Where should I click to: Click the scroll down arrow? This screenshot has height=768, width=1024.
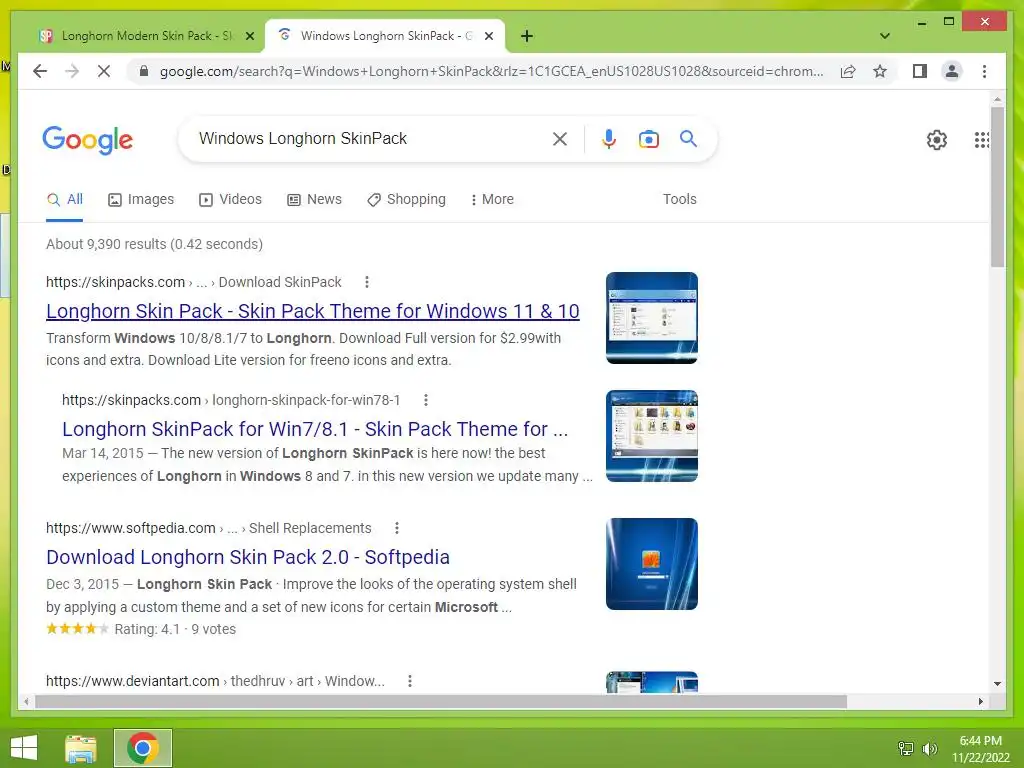997,684
